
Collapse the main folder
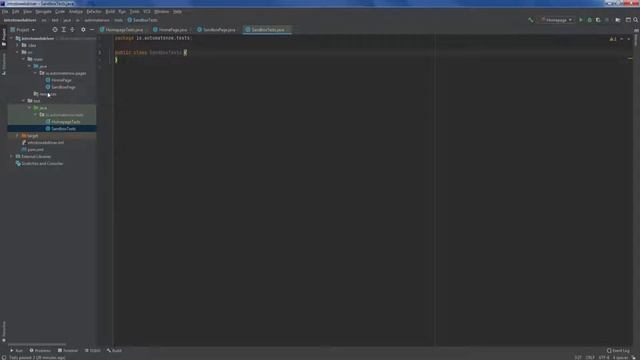coord(24,59)
